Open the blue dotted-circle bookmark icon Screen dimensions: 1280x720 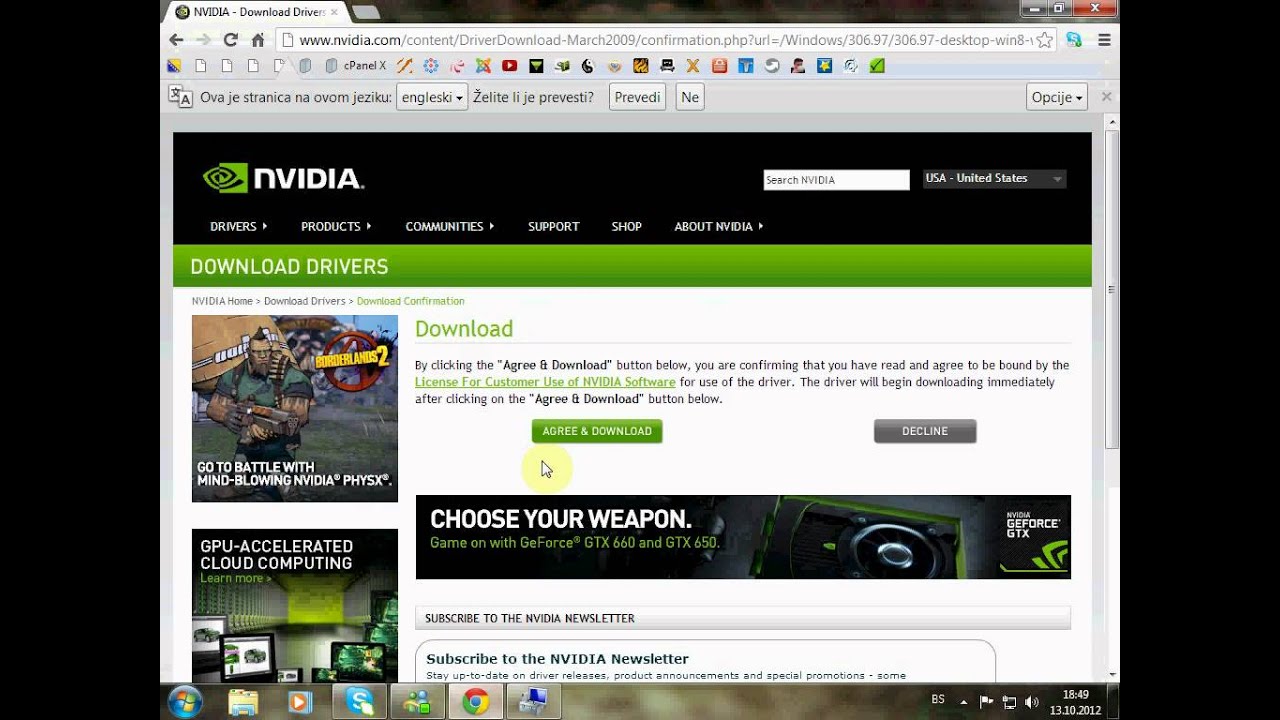coord(431,66)
